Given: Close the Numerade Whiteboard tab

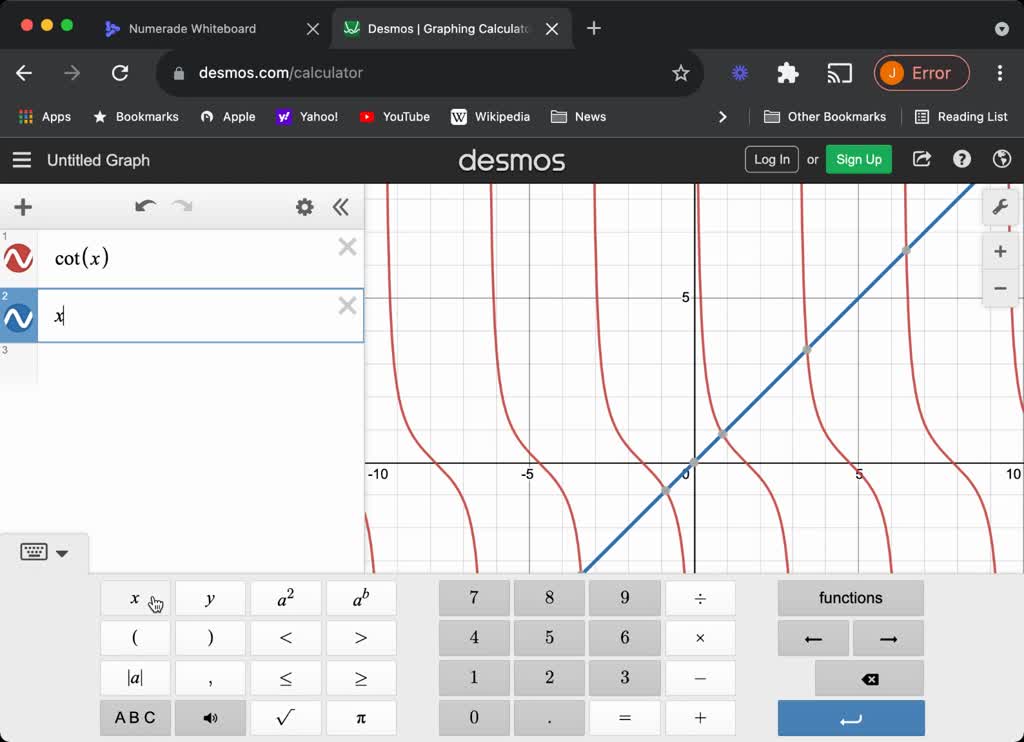Looking at the screenshot, I should click(313, 29).
